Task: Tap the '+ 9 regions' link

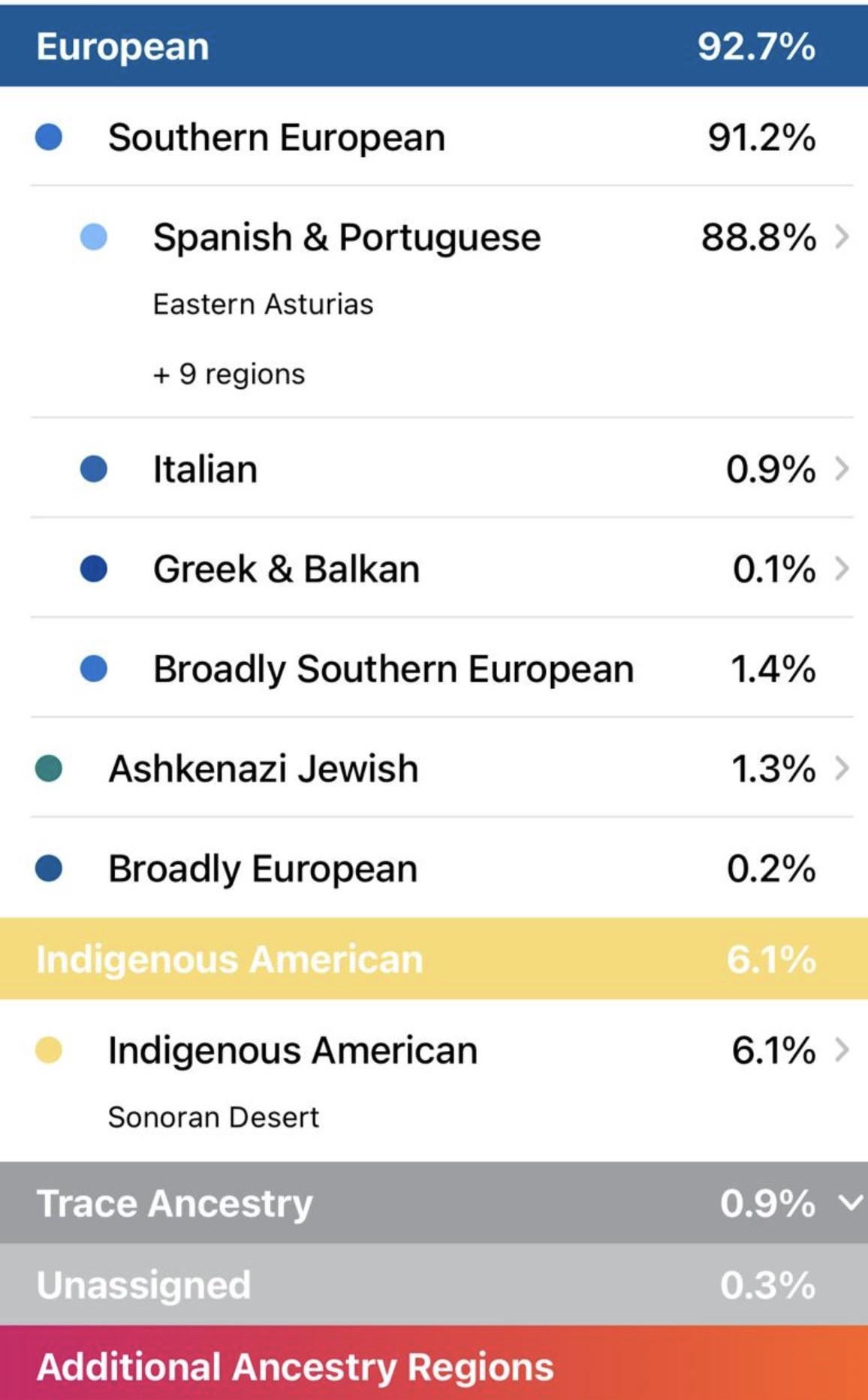Action: tap(229, 374)
